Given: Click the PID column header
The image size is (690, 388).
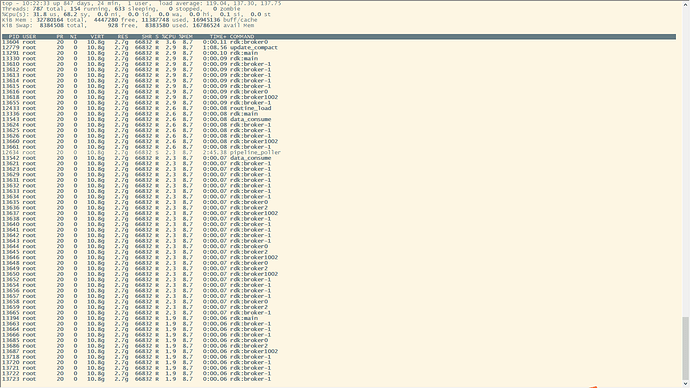Looking at the screenshot, I should [14, 37].
